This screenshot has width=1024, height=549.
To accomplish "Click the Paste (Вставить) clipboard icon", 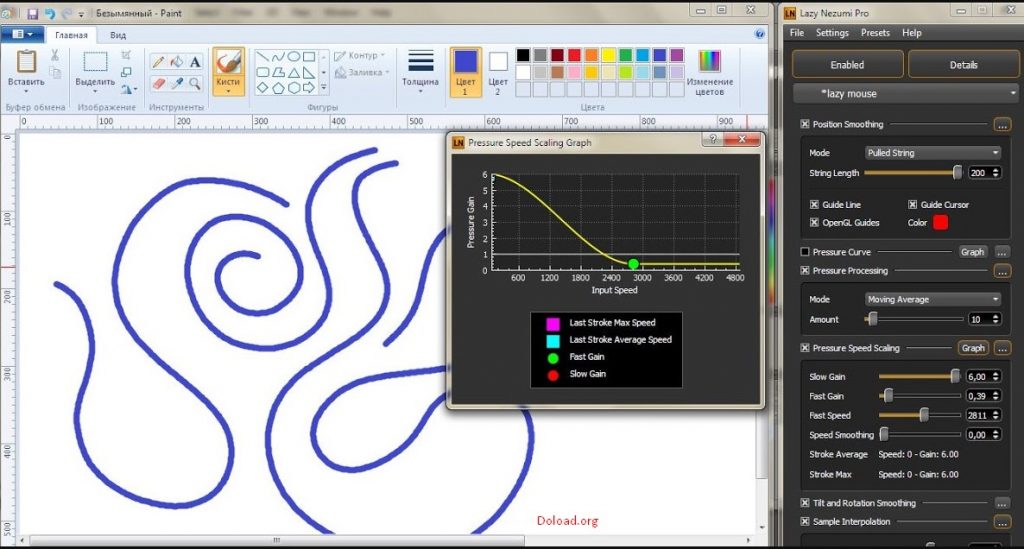I will (x=26, y=61).
